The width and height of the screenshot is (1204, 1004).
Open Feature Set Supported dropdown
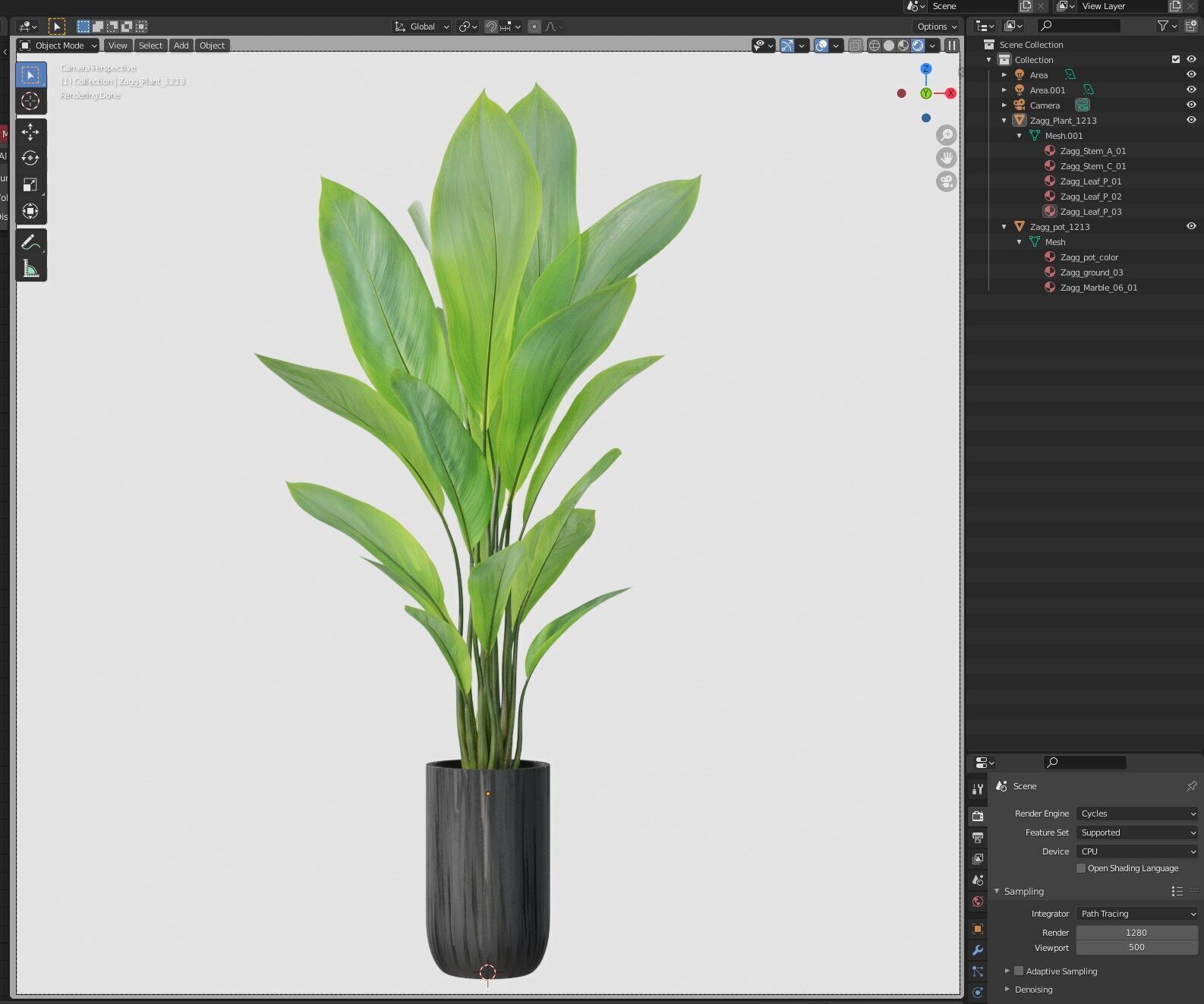[1137, 832]
